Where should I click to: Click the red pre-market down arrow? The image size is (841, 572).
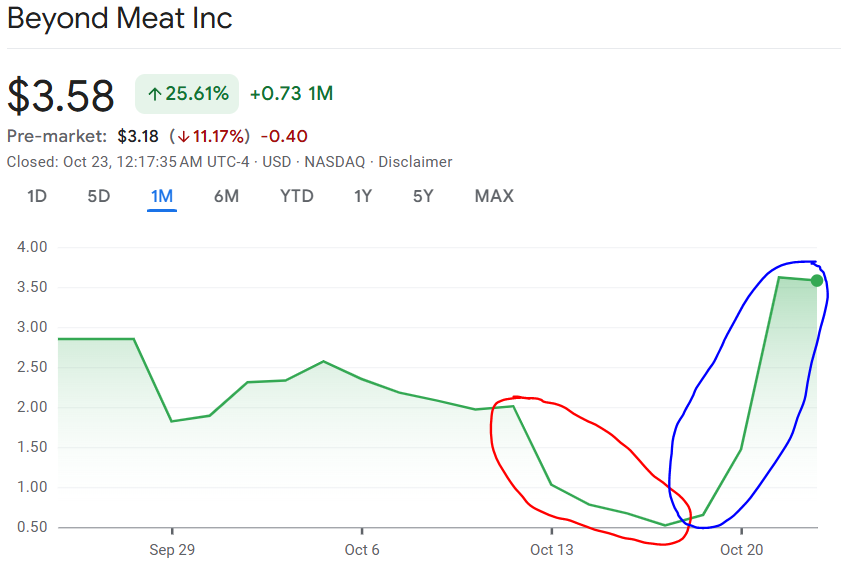[183, 137]
